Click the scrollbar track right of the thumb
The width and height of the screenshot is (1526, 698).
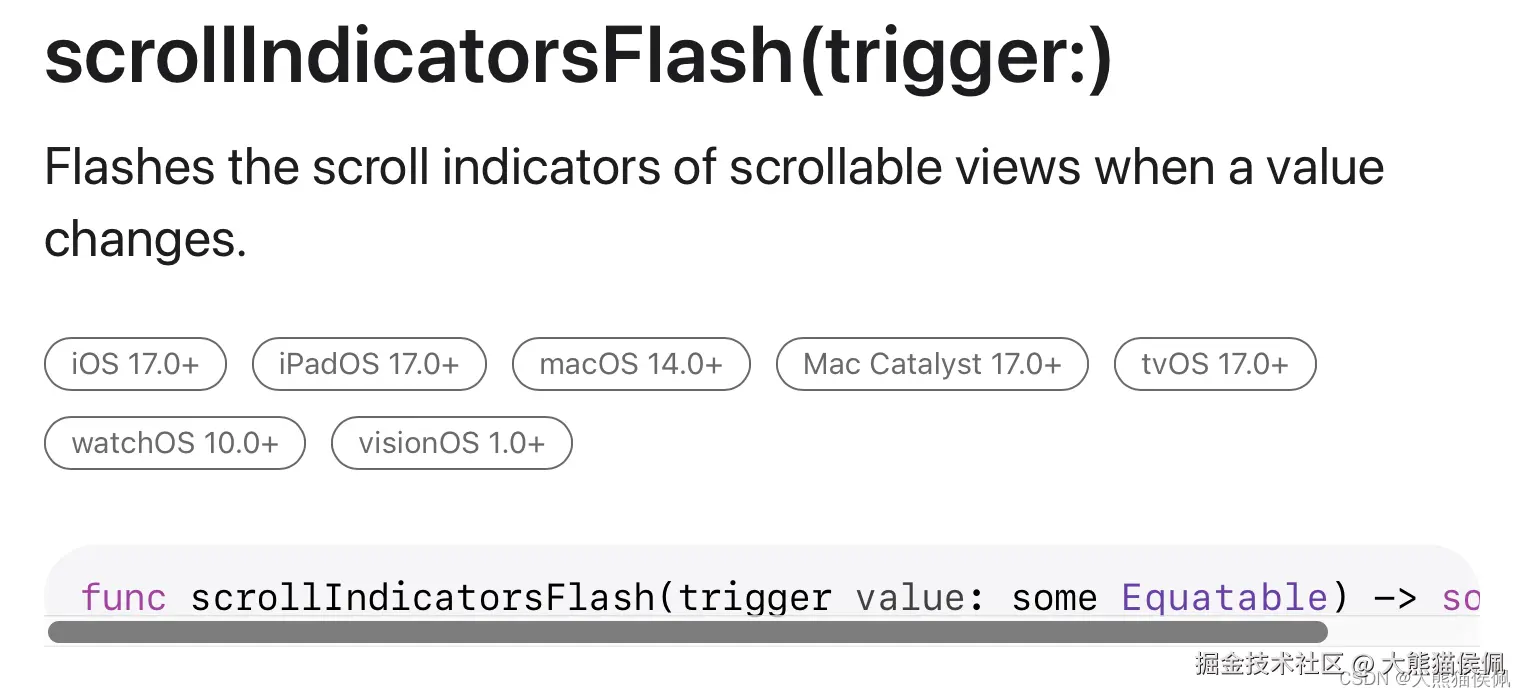pos(1402,632)
